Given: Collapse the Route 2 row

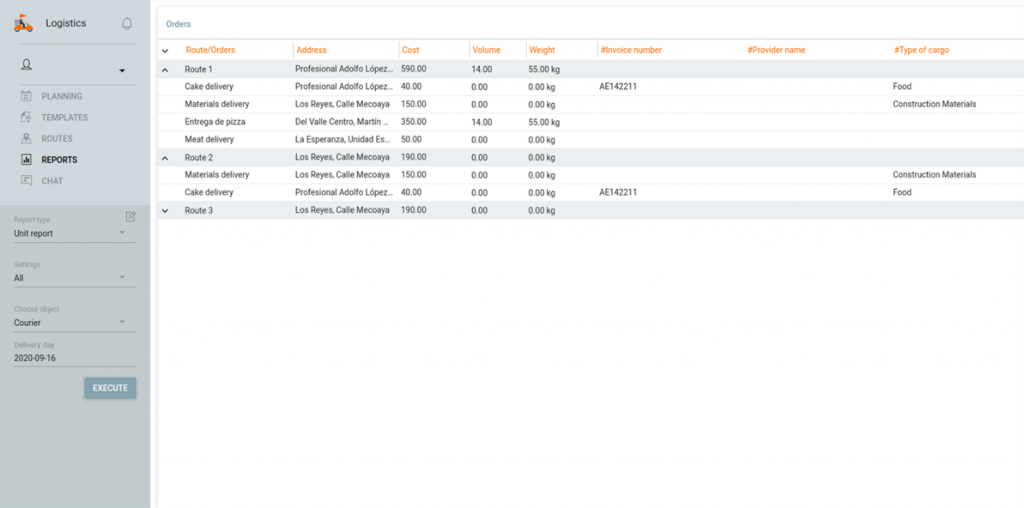Looking at the screenshot, I should [x=165, y=158].
